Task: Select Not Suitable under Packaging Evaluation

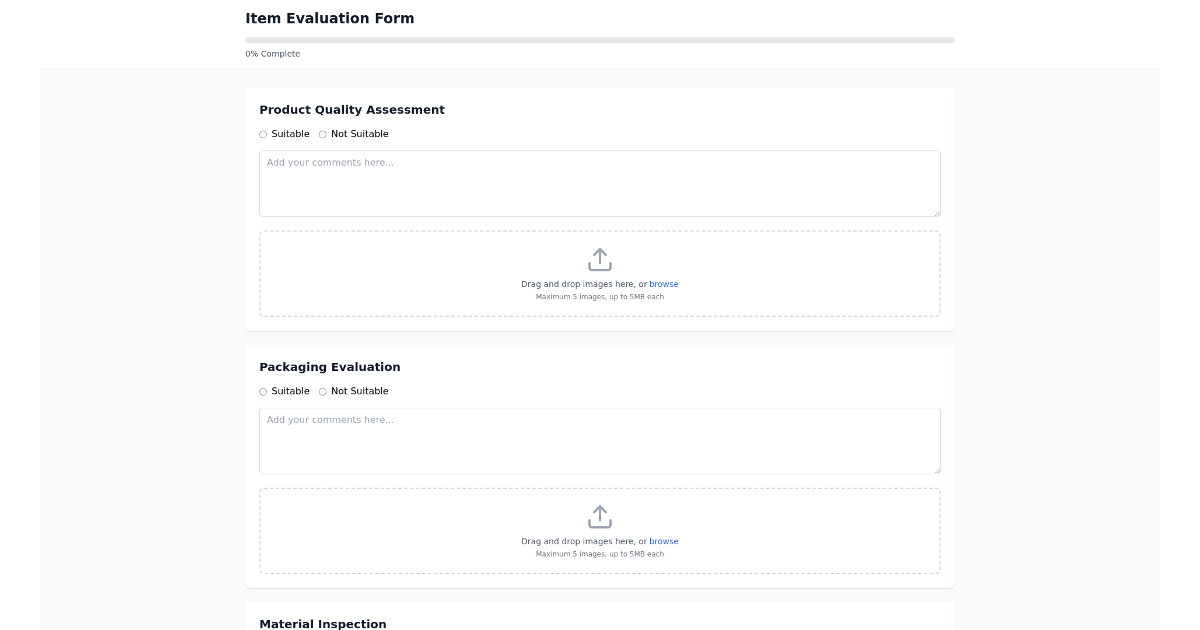Action: pos(322,391)
